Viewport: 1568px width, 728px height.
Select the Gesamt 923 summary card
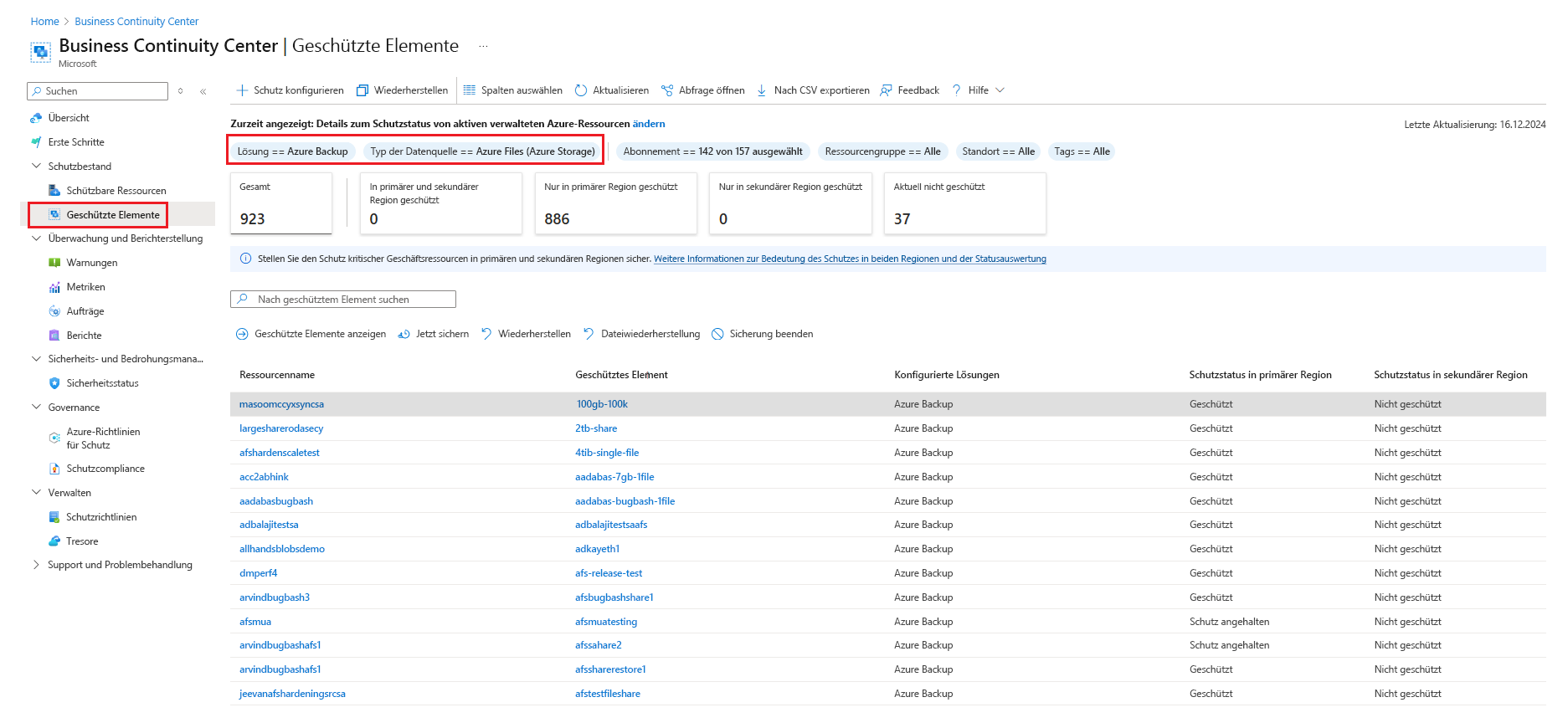tap(281, 203)
